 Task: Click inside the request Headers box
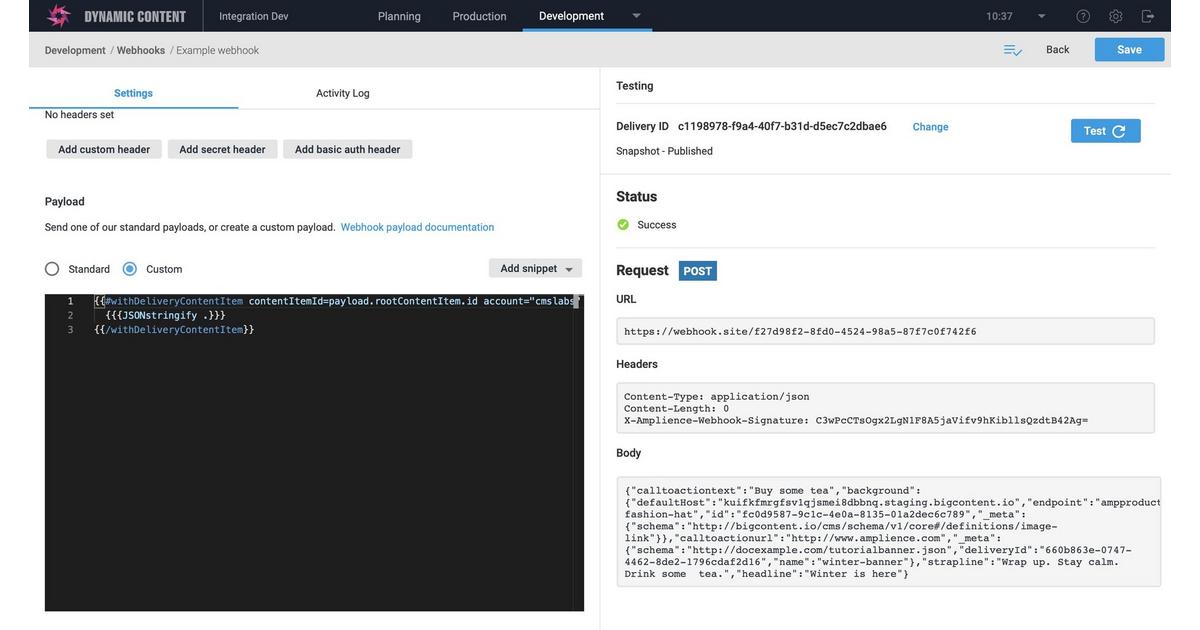[885, 408]
